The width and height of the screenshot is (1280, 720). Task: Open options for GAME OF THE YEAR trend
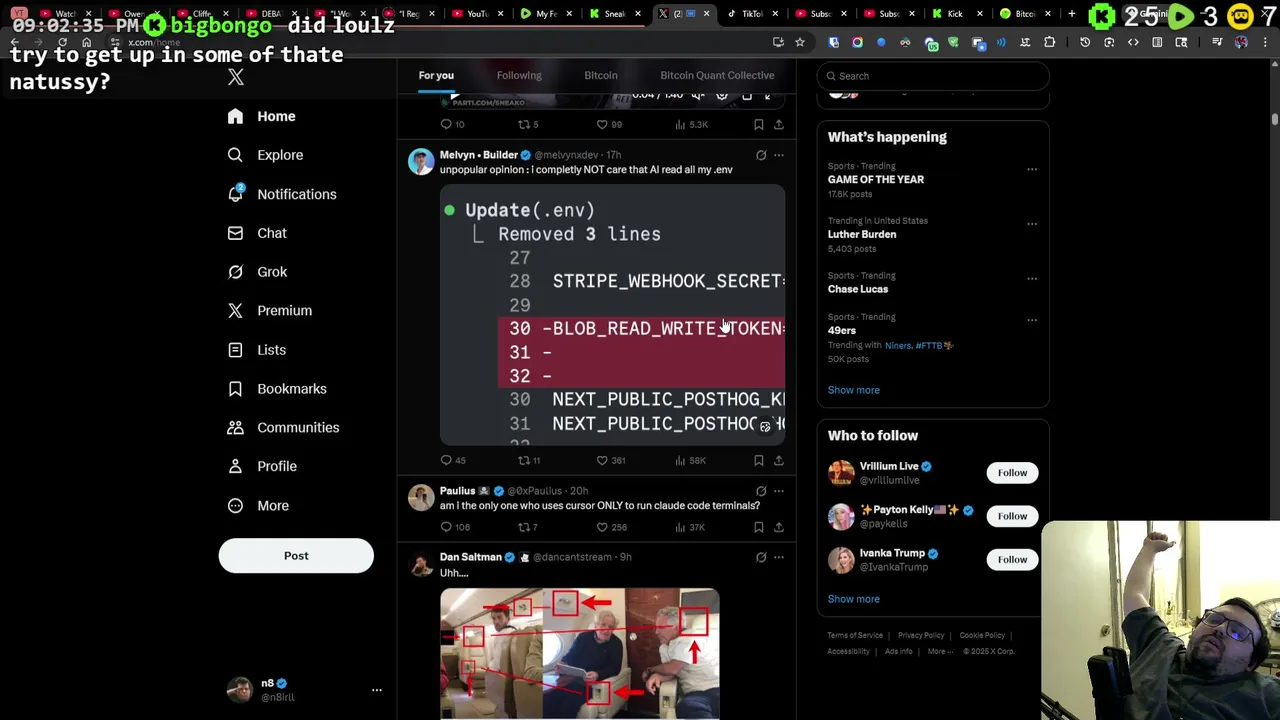(1032, 169)
